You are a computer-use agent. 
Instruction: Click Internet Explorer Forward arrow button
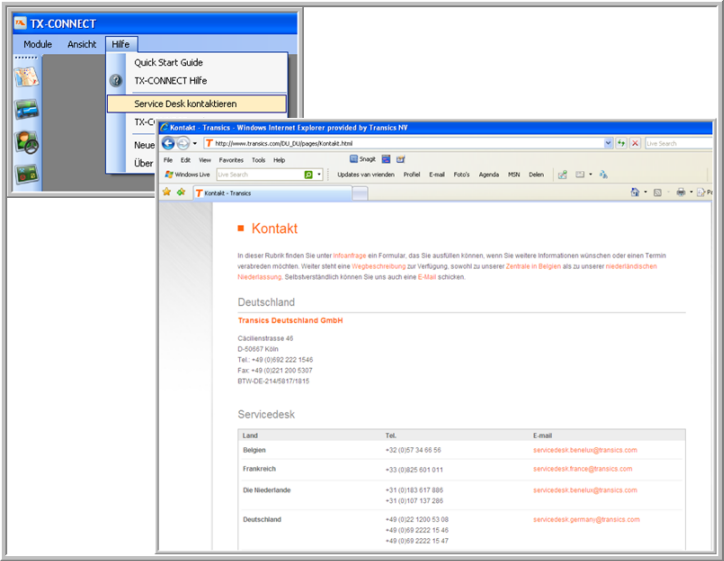point(183,144)
